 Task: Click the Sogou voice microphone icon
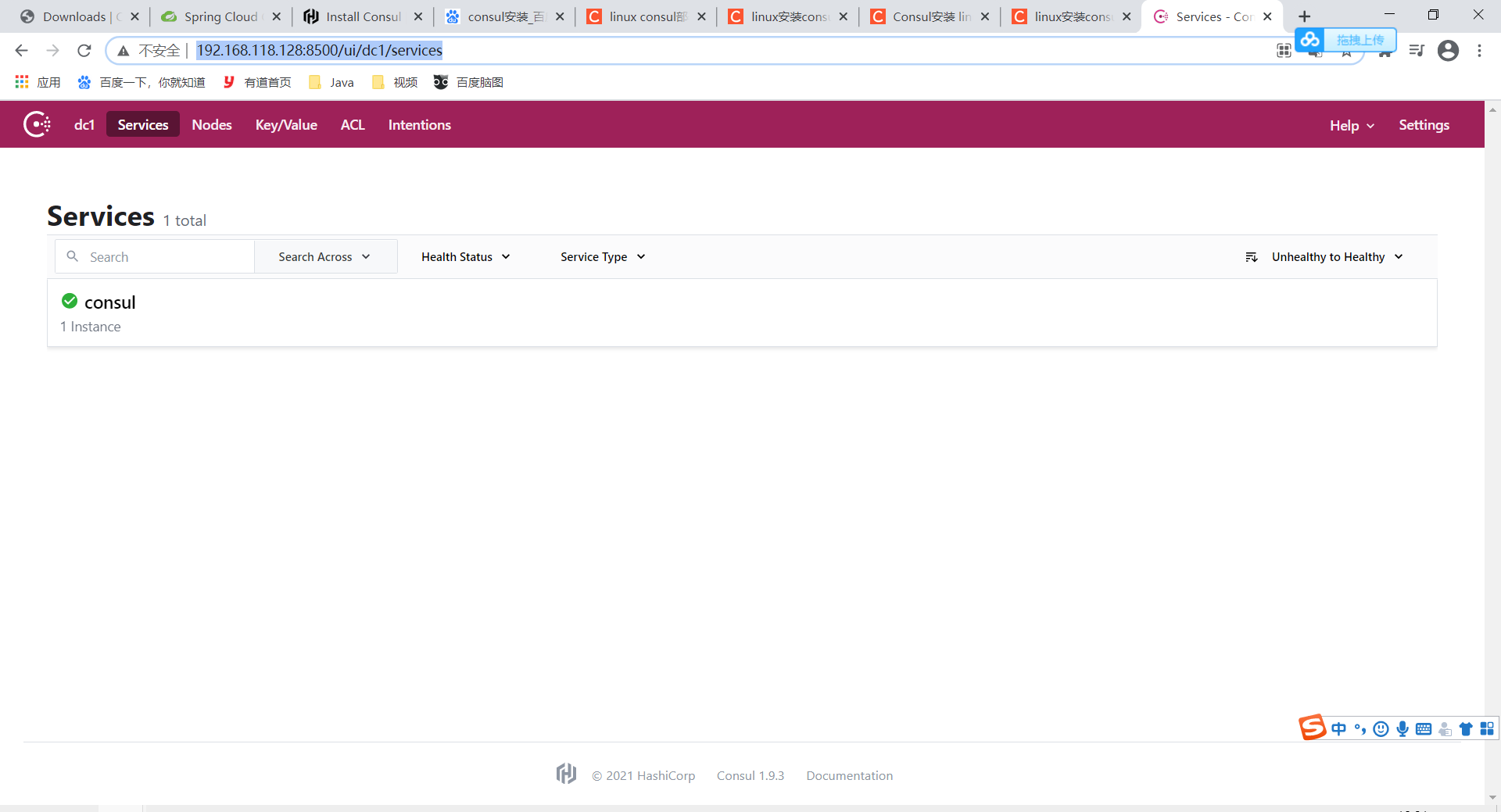(x=1402, y=729)
